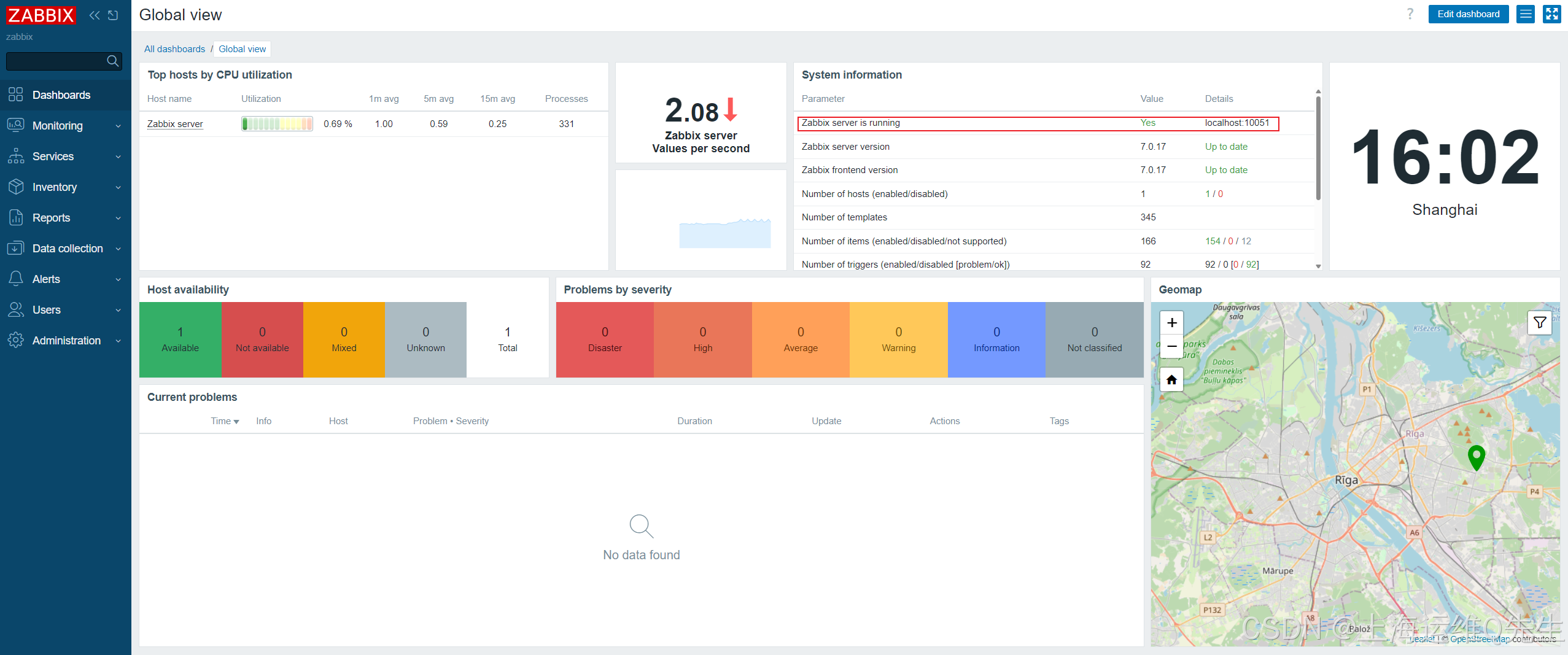
Task: Click the Edit dashboard button
Action: click(1468, 14)
